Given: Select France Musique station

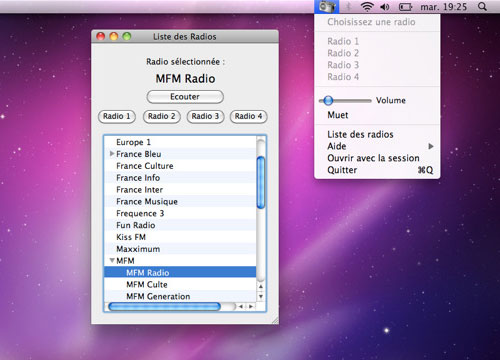Looking at the screenshot, I should tap(180, 201).
